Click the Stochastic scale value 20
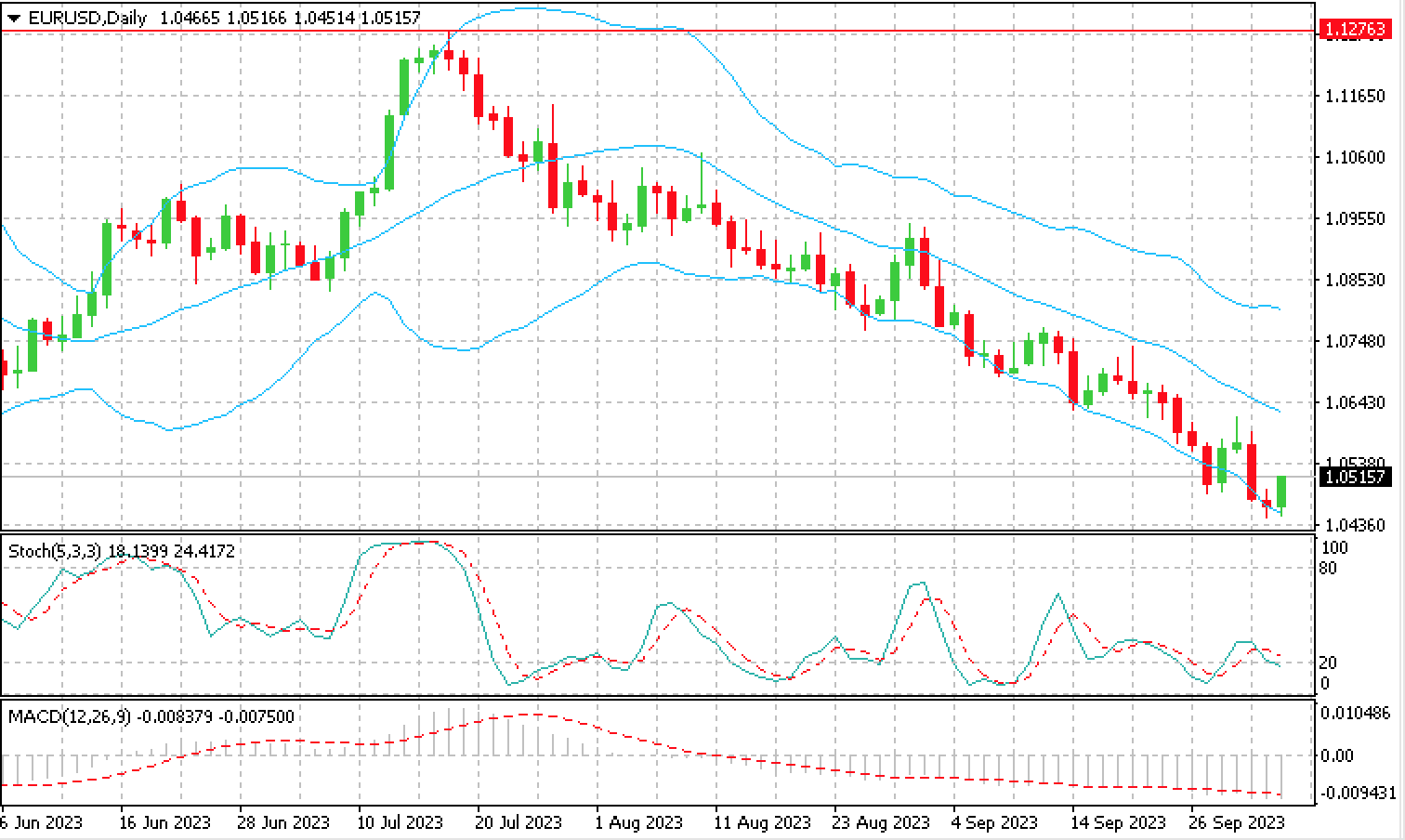The width and height of the screenshot is (1405, 840). click(x=1329, y=663)
